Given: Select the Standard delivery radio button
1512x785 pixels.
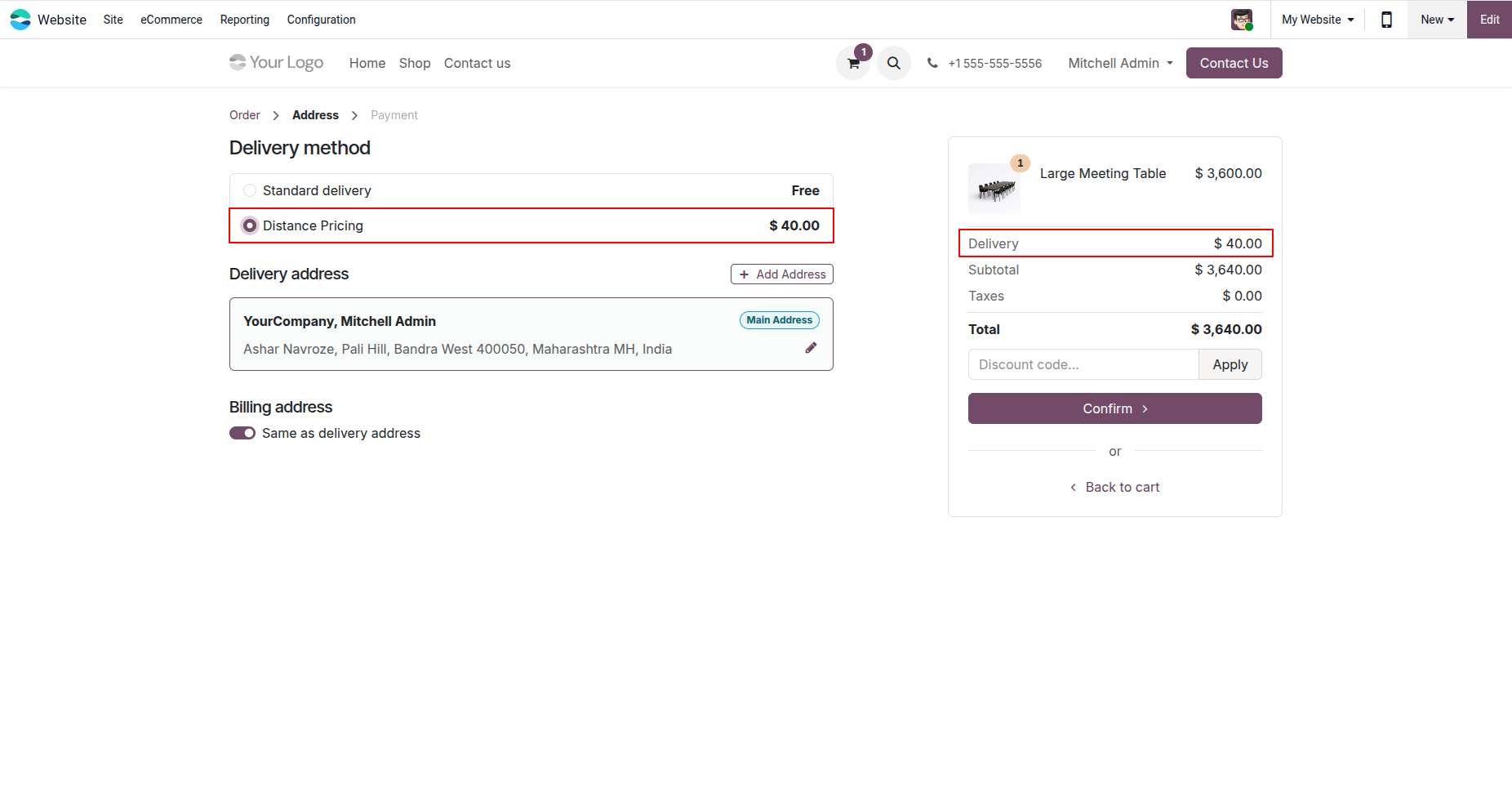Looking at the screenshot, I should pos(249,190).
